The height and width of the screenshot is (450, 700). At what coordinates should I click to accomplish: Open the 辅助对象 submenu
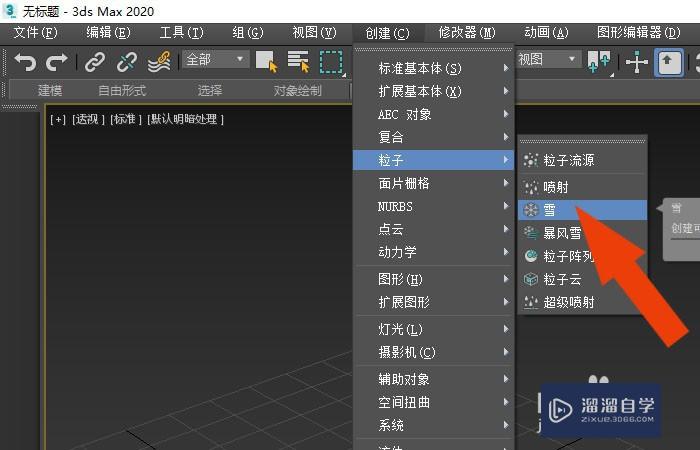pyautogui.click(x=433, y=379)
